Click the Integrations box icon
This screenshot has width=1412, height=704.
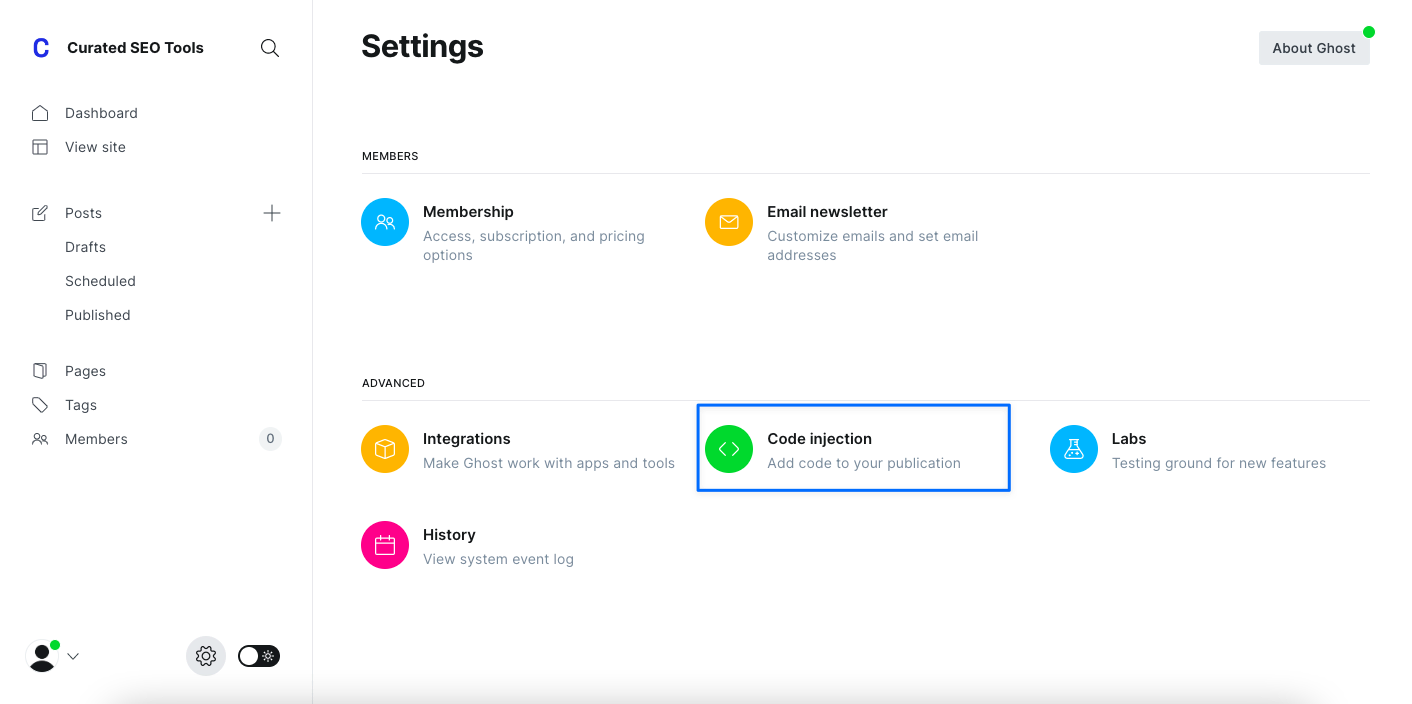(385, 449)
